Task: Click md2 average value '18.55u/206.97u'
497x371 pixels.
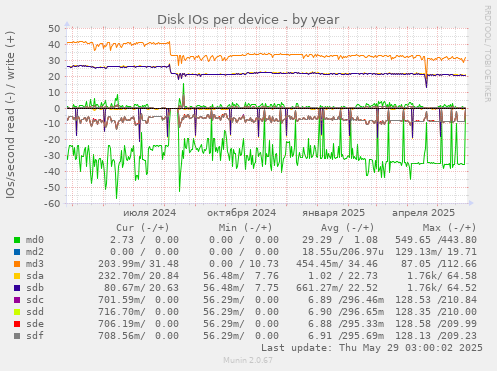Action: (343, 252)
